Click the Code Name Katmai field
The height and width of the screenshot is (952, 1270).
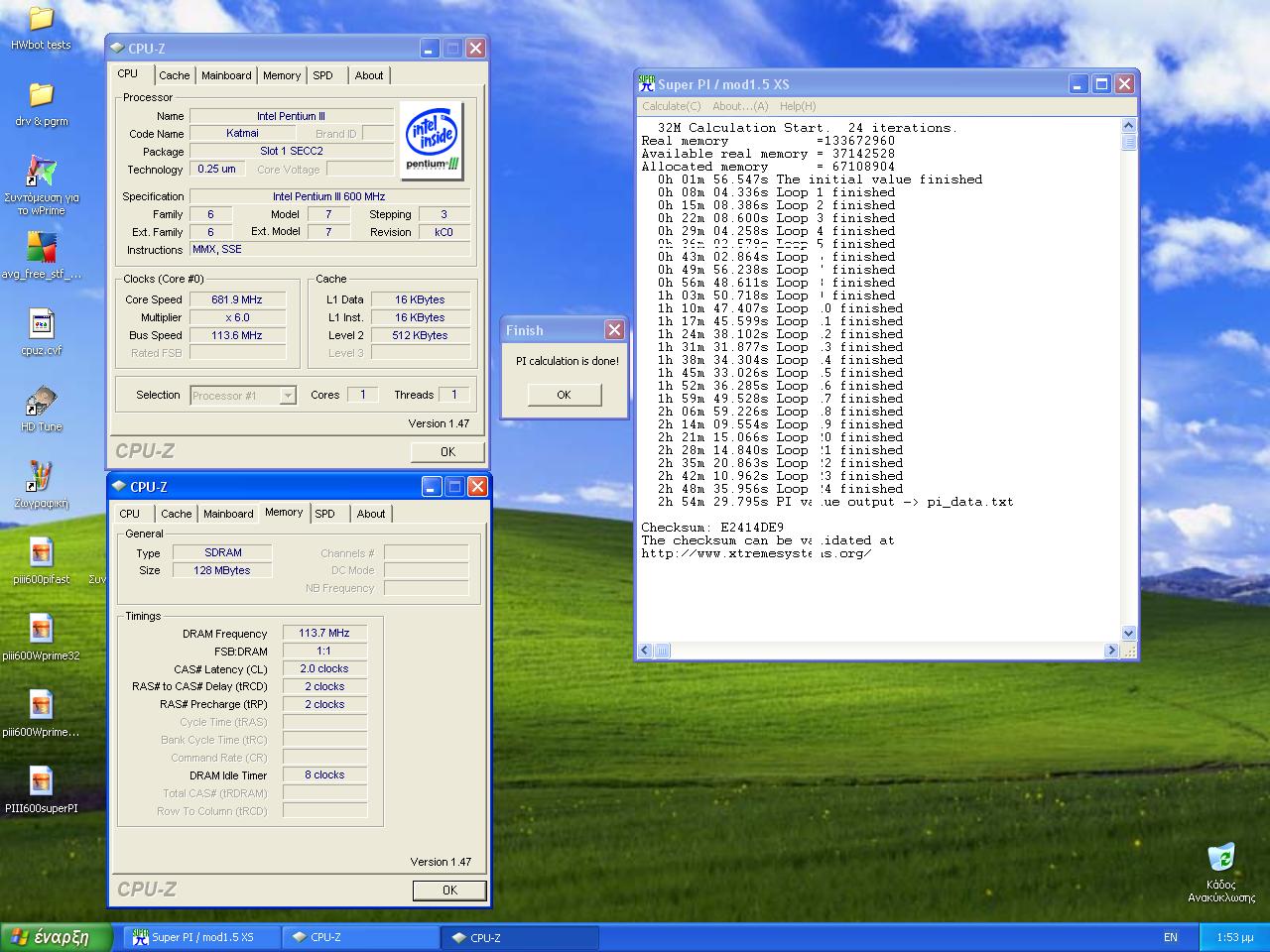pos(242,133)
